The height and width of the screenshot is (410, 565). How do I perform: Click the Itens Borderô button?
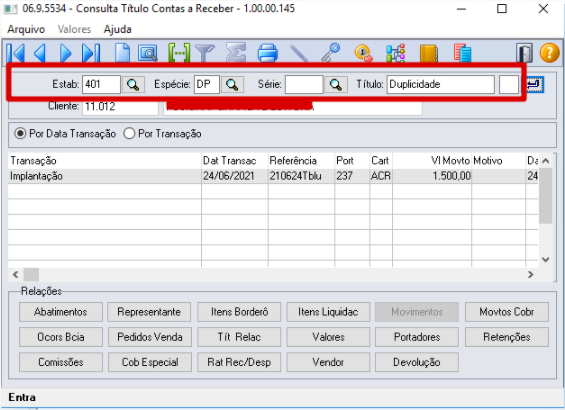point(239,312)
